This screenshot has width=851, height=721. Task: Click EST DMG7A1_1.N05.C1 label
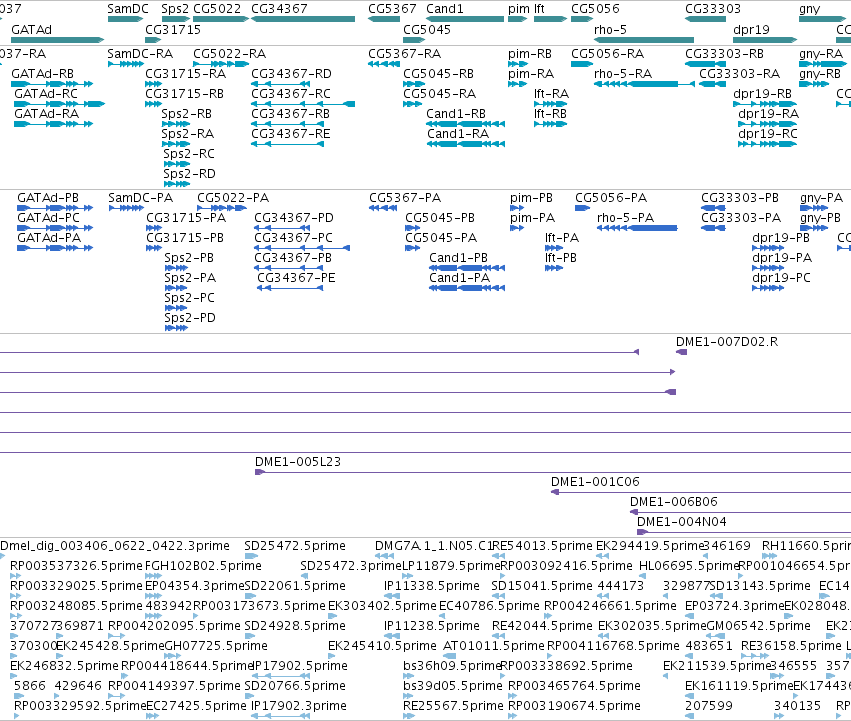pos(433,546)
